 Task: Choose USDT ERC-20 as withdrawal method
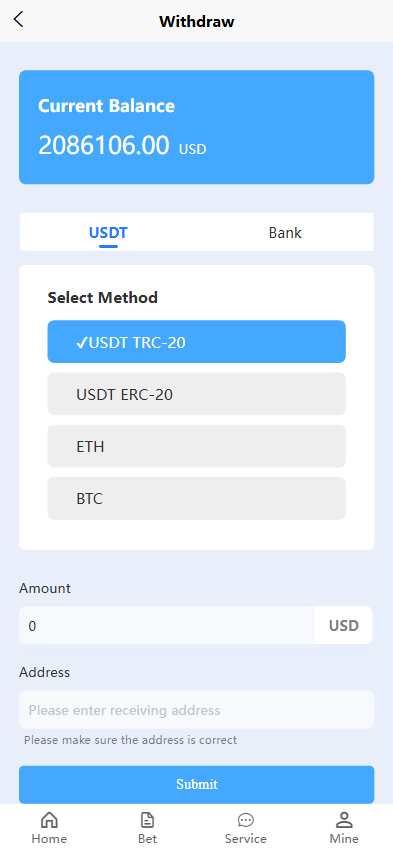196,394
